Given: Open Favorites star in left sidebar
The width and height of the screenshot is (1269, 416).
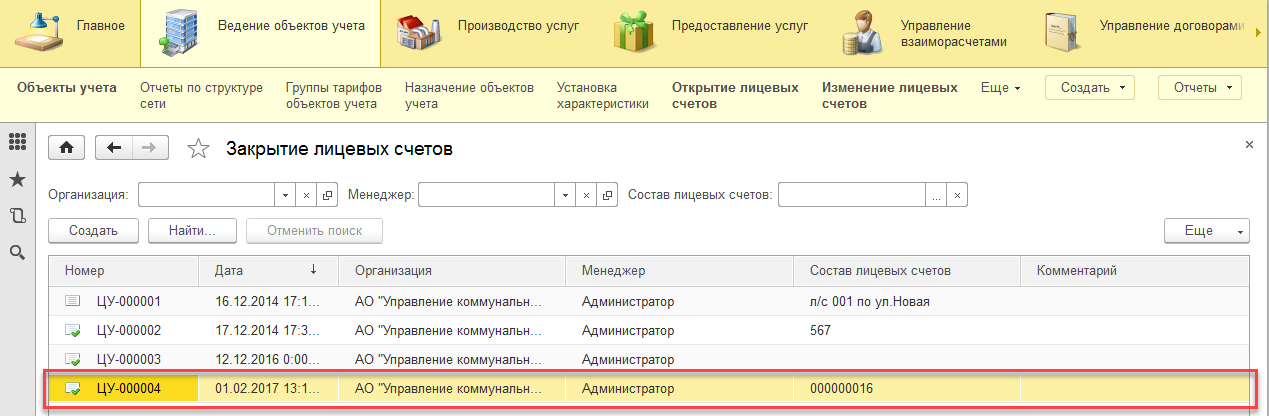Looking at the screenshot, I should coord(16,179).
